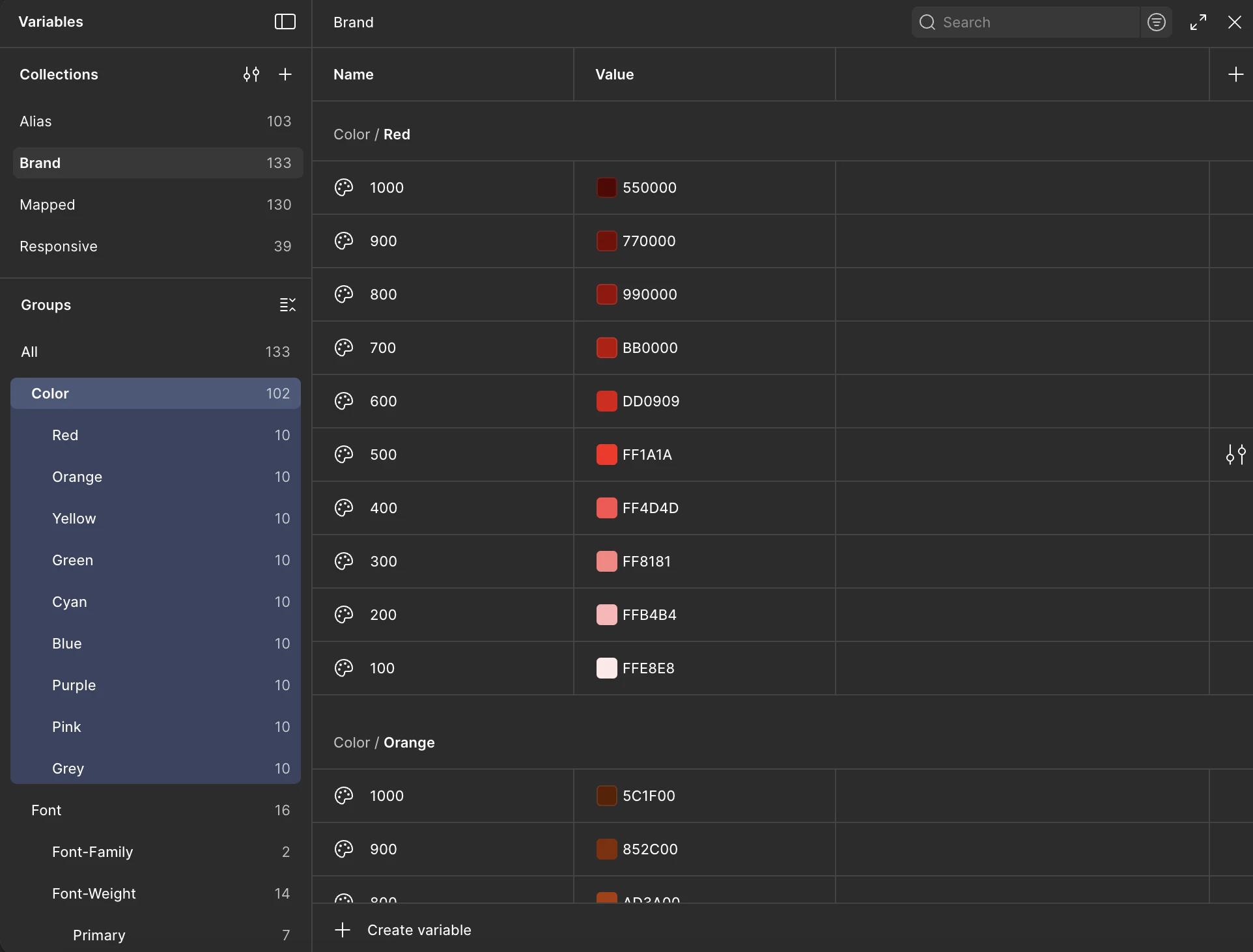Add a new collection with the plus icon
This screenshot has width=1253, height=952.
(285, 74)
